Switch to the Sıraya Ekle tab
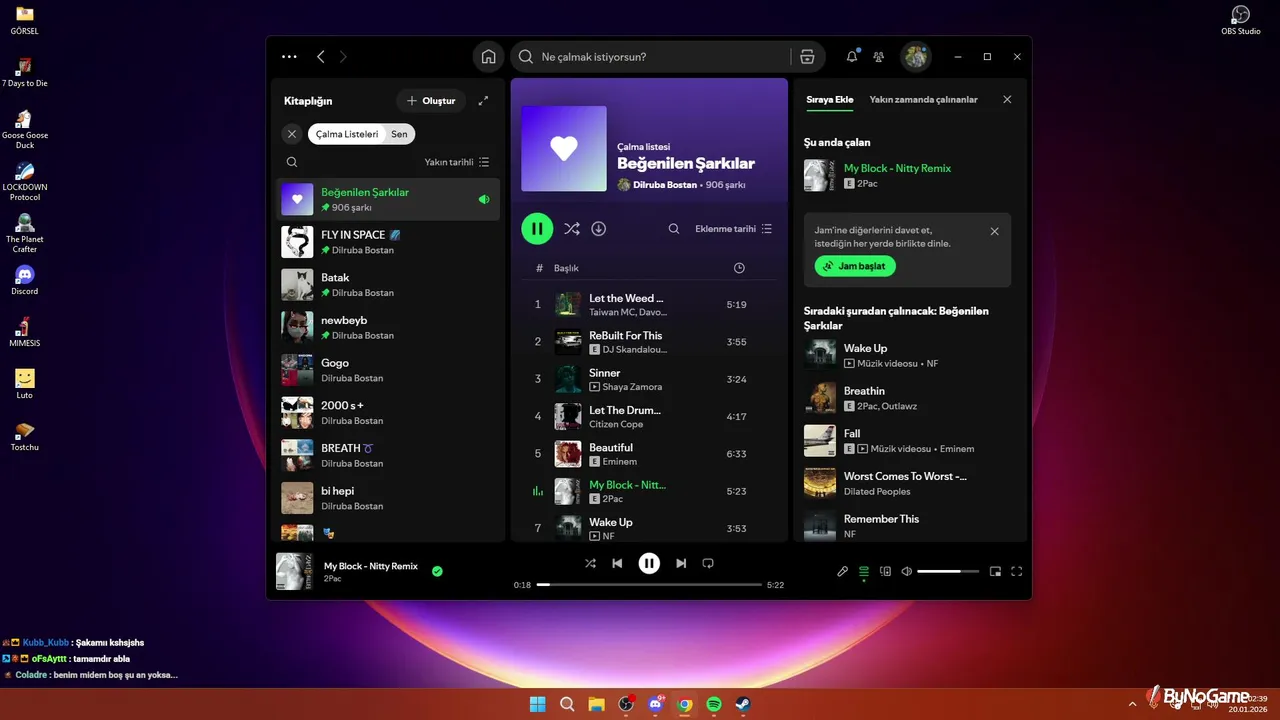Viewport: 1280px width, 720px height. (x=830, y=100)
